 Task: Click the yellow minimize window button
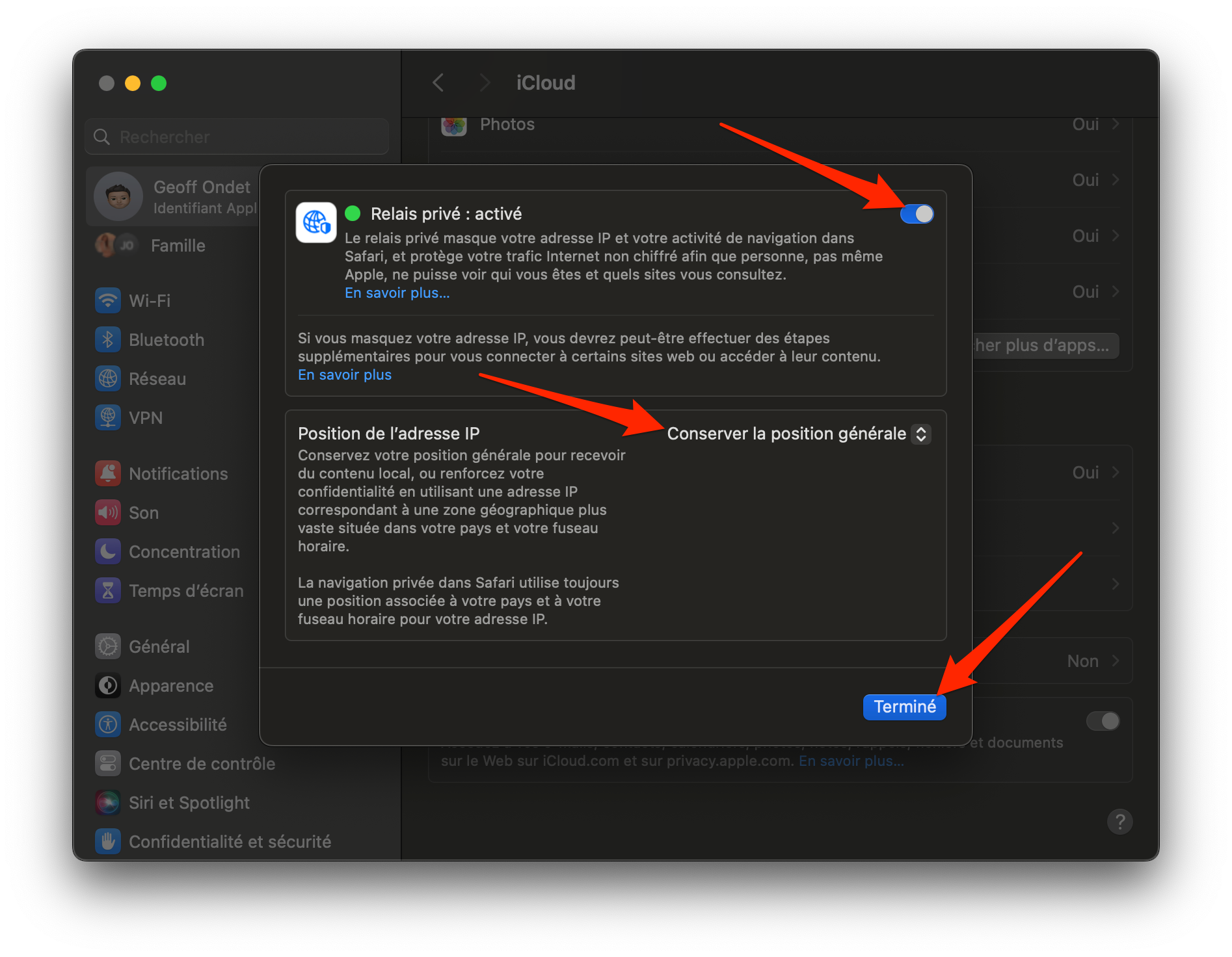coord(133,83)
